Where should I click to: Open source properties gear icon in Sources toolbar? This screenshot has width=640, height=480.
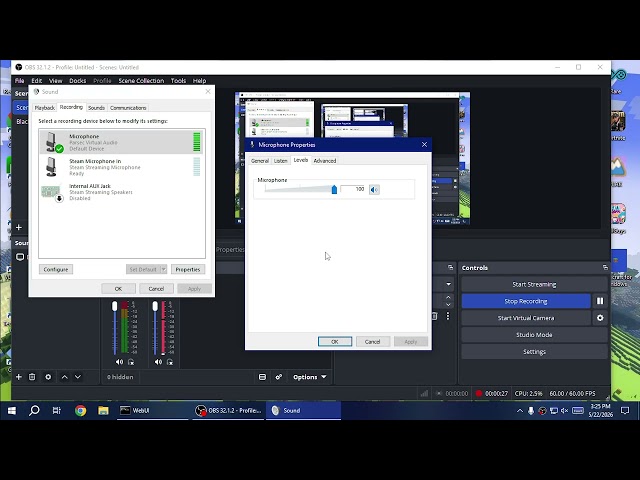tap(48, 377)
